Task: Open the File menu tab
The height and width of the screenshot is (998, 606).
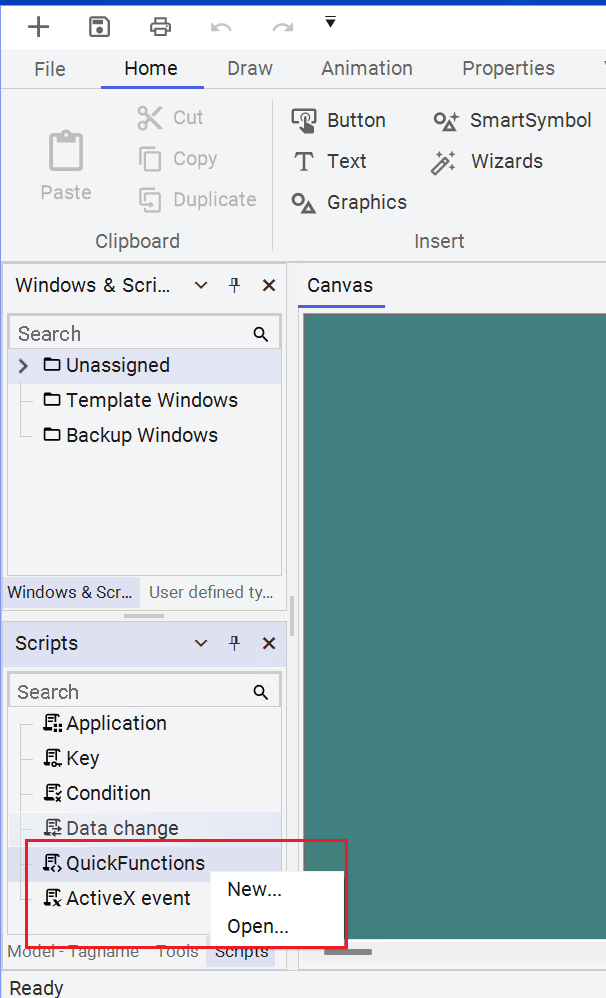Action: (50, 69)
